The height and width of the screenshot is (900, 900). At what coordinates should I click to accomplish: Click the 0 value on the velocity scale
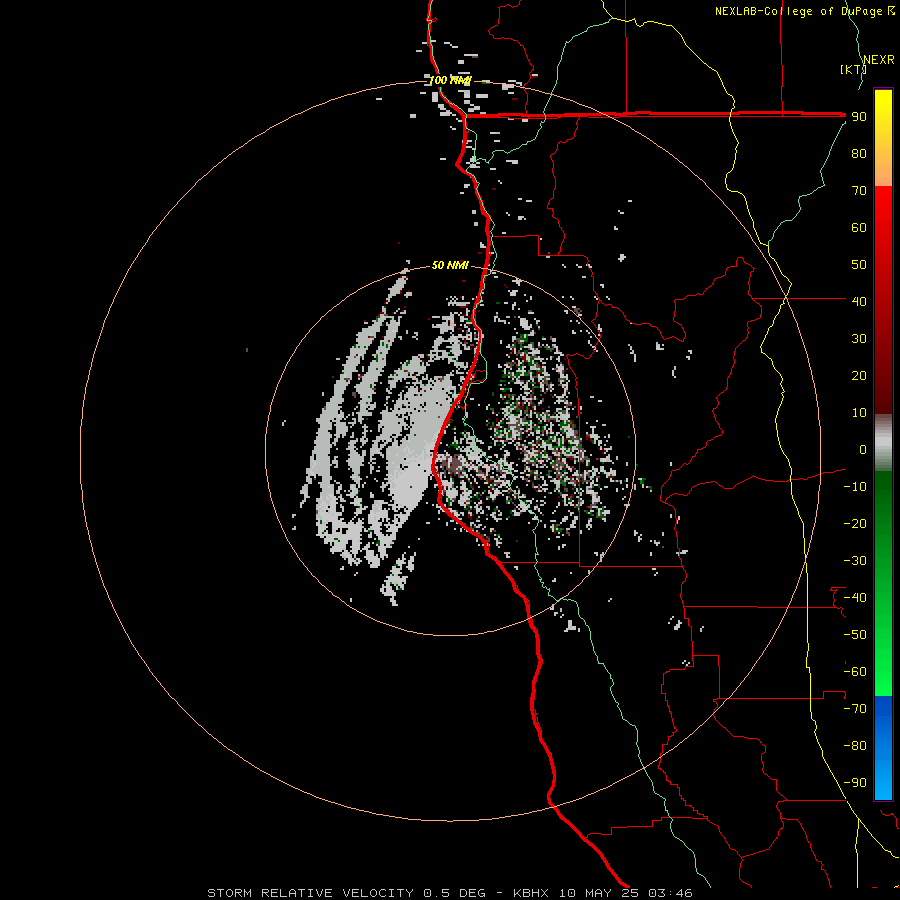pyautogui.click(x=863, y=449)
